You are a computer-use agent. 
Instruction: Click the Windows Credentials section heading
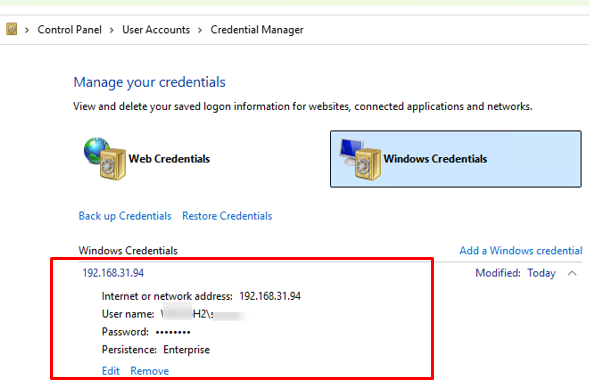pos(128,251)
